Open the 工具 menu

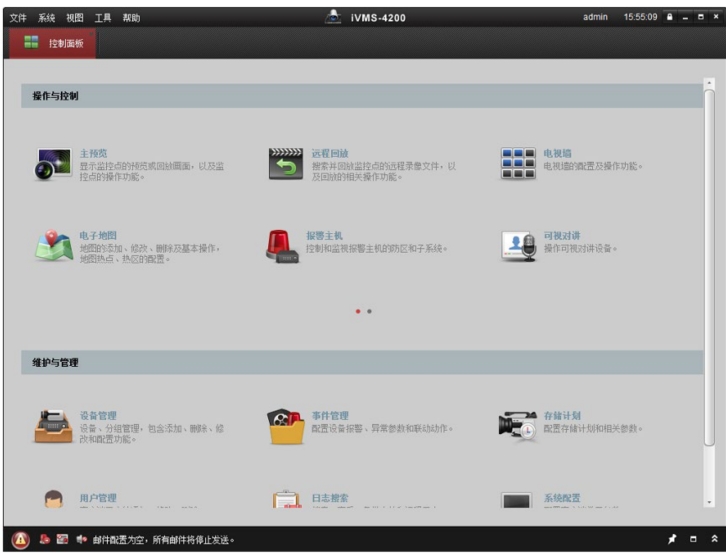coord(103,18)
